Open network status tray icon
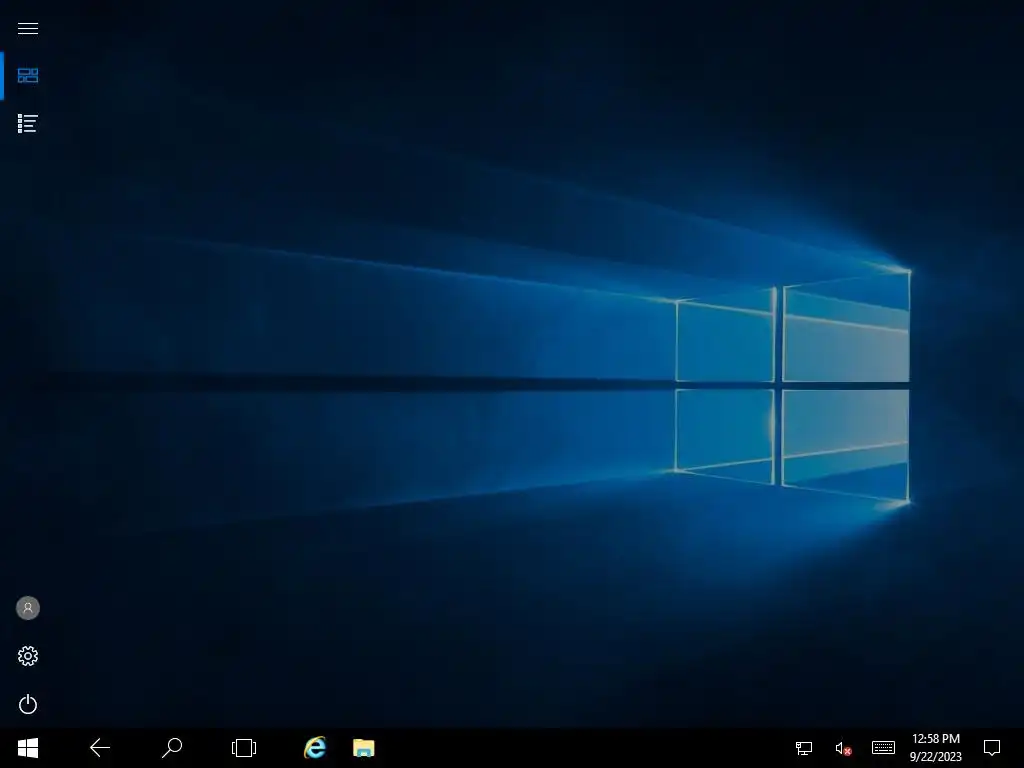Screen dimensions: 1024x768 click(804, 748)
